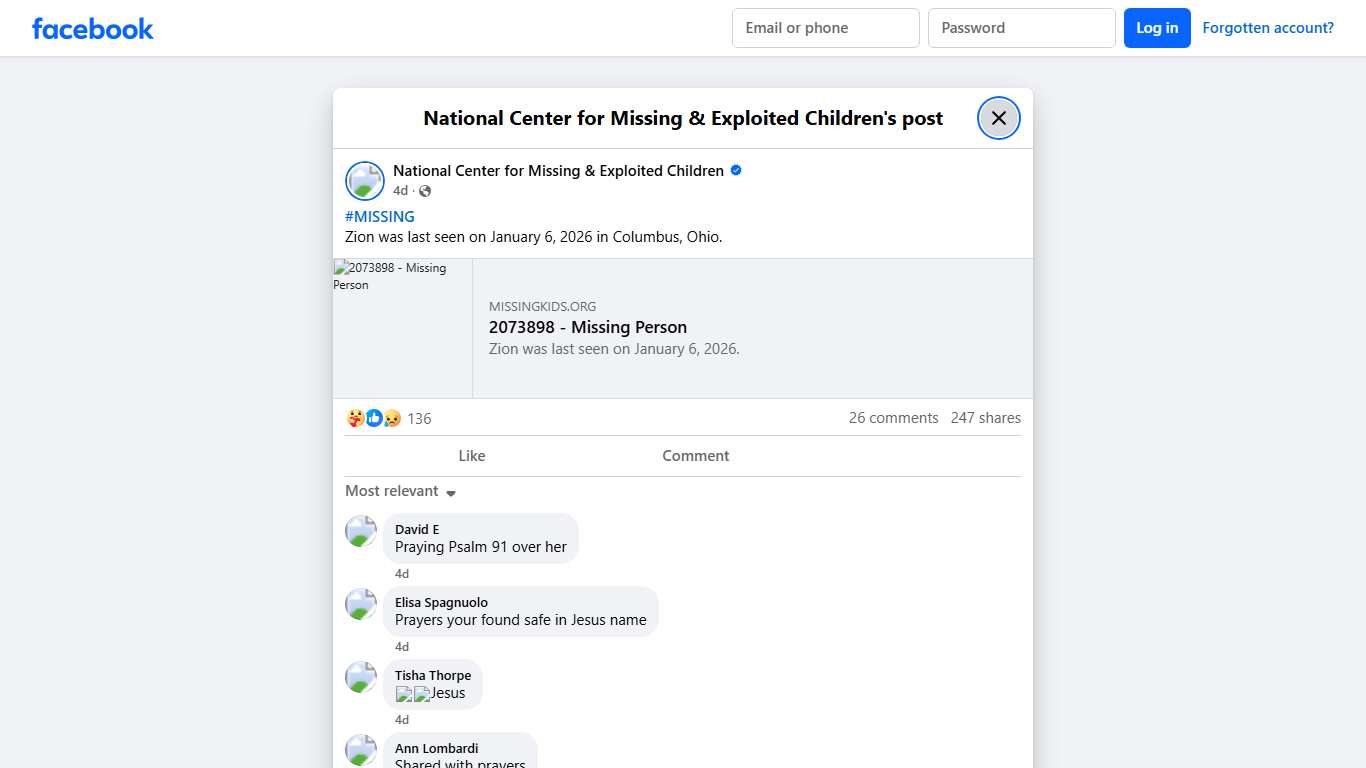The image size is (1366, 768).
Task: Click the Log in button
Action: pyautogui.click(x=1157, y=28)
